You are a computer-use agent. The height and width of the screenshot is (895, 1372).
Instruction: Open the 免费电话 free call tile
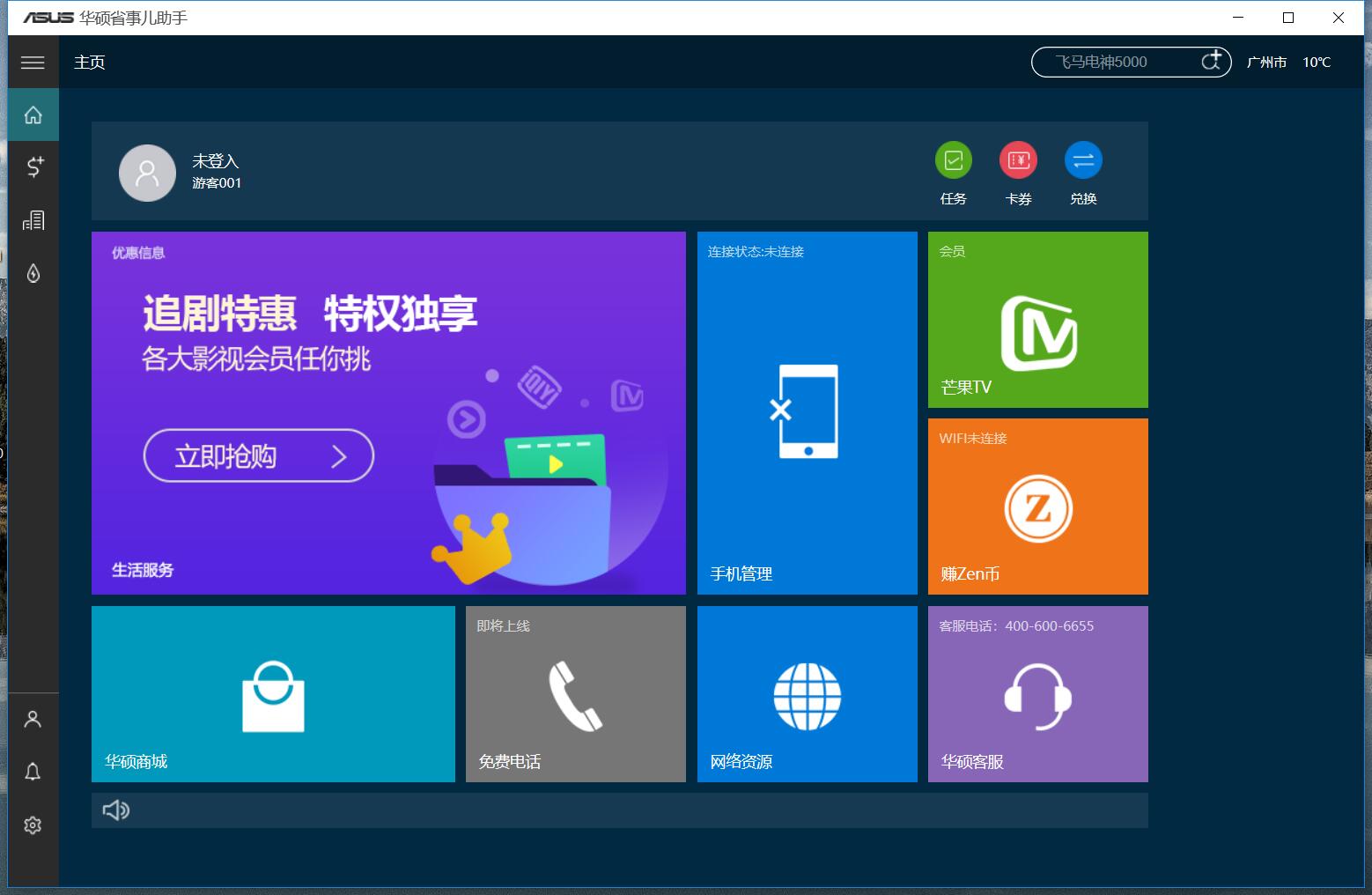pyautogui.click(x=576, y=694)
